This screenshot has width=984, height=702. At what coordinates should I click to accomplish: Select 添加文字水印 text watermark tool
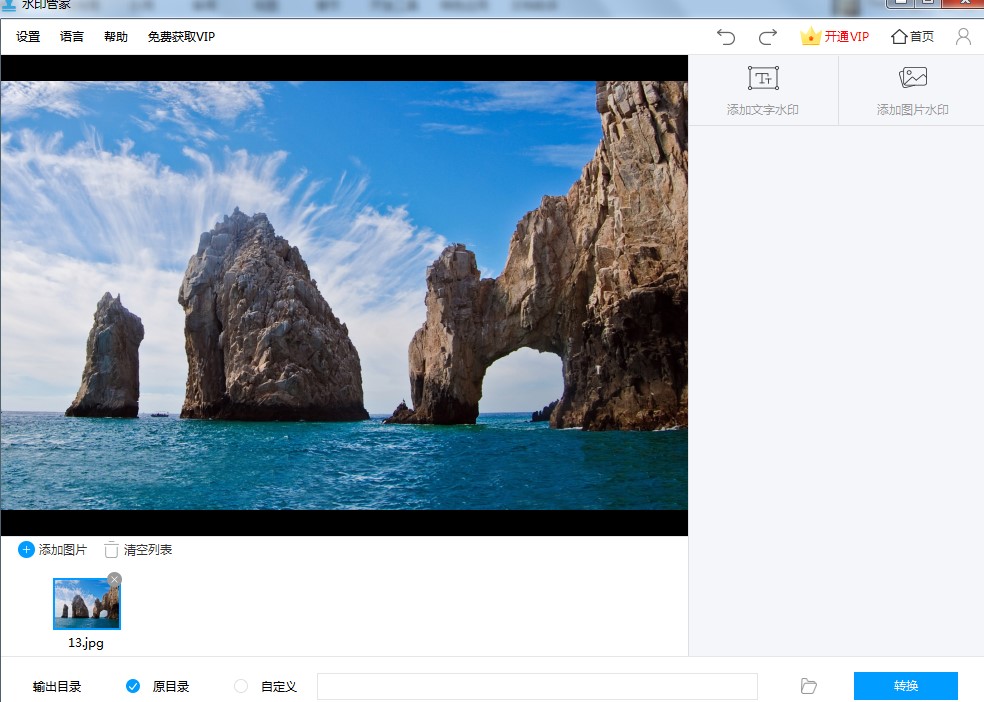[763, 91]
